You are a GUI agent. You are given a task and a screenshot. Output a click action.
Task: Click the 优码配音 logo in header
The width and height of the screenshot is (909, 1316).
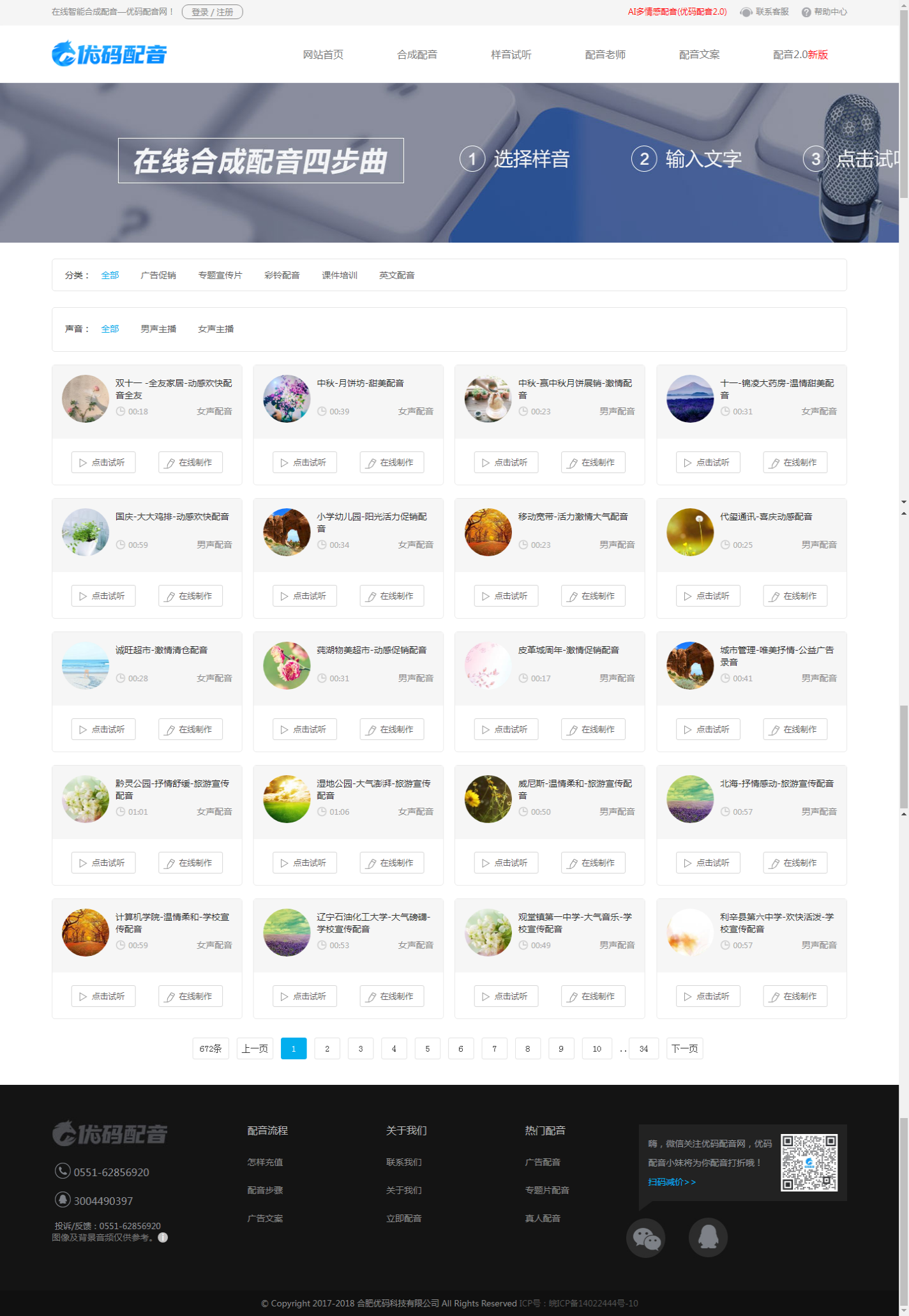[x=109, y=54]
